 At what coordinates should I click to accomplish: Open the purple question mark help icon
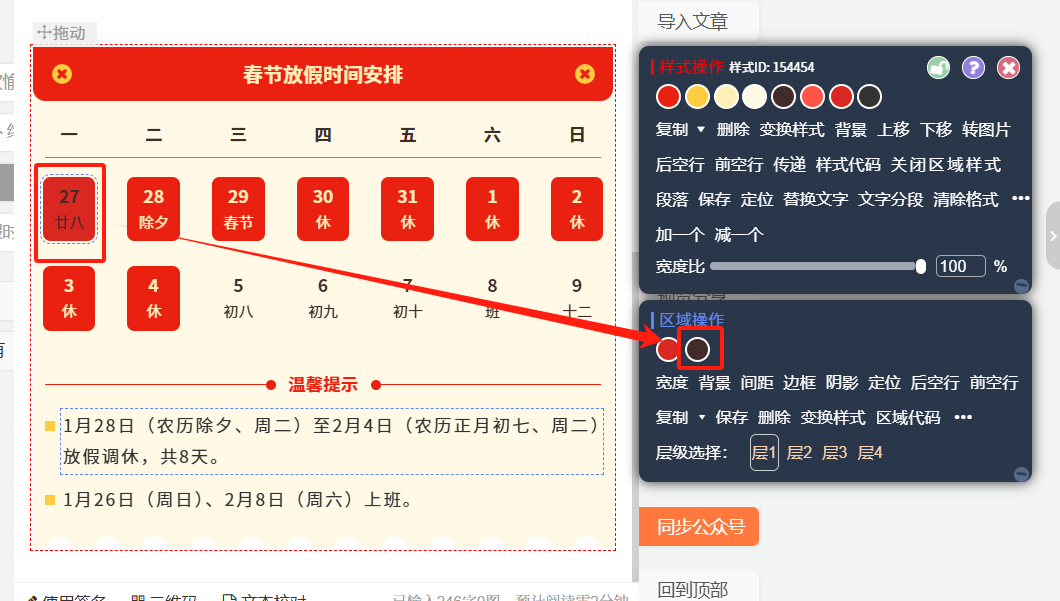click(973, 67)
